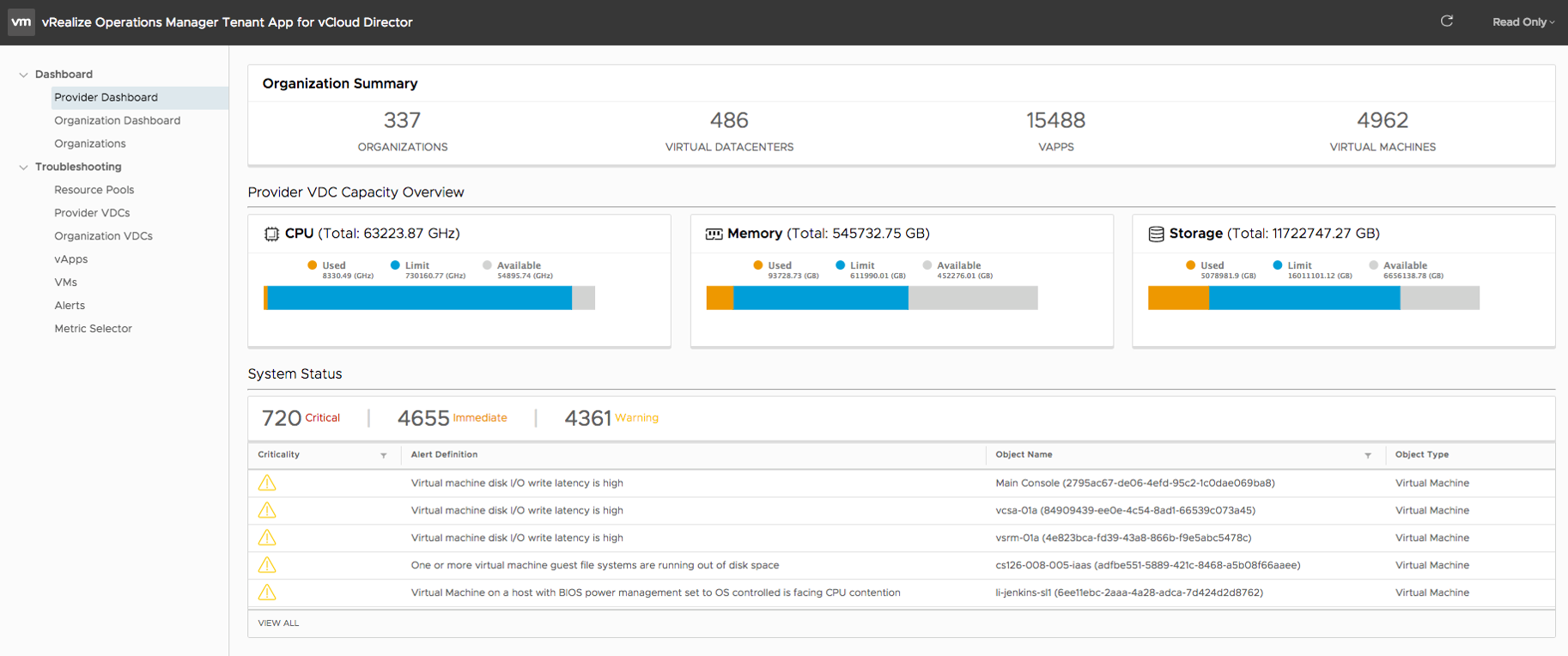Select Main Console object name cell

pos(1135,483)
